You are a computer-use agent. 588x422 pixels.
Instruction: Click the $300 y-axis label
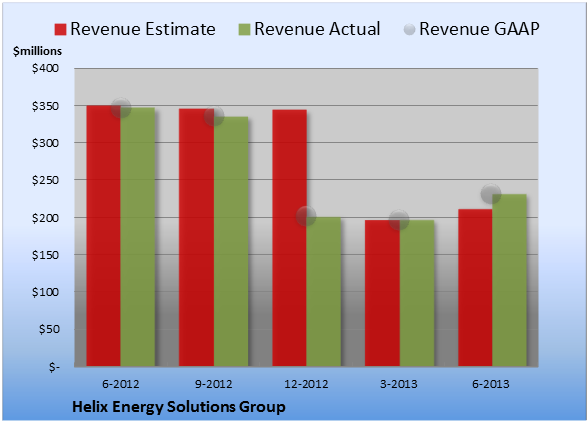tap(45, 143)
